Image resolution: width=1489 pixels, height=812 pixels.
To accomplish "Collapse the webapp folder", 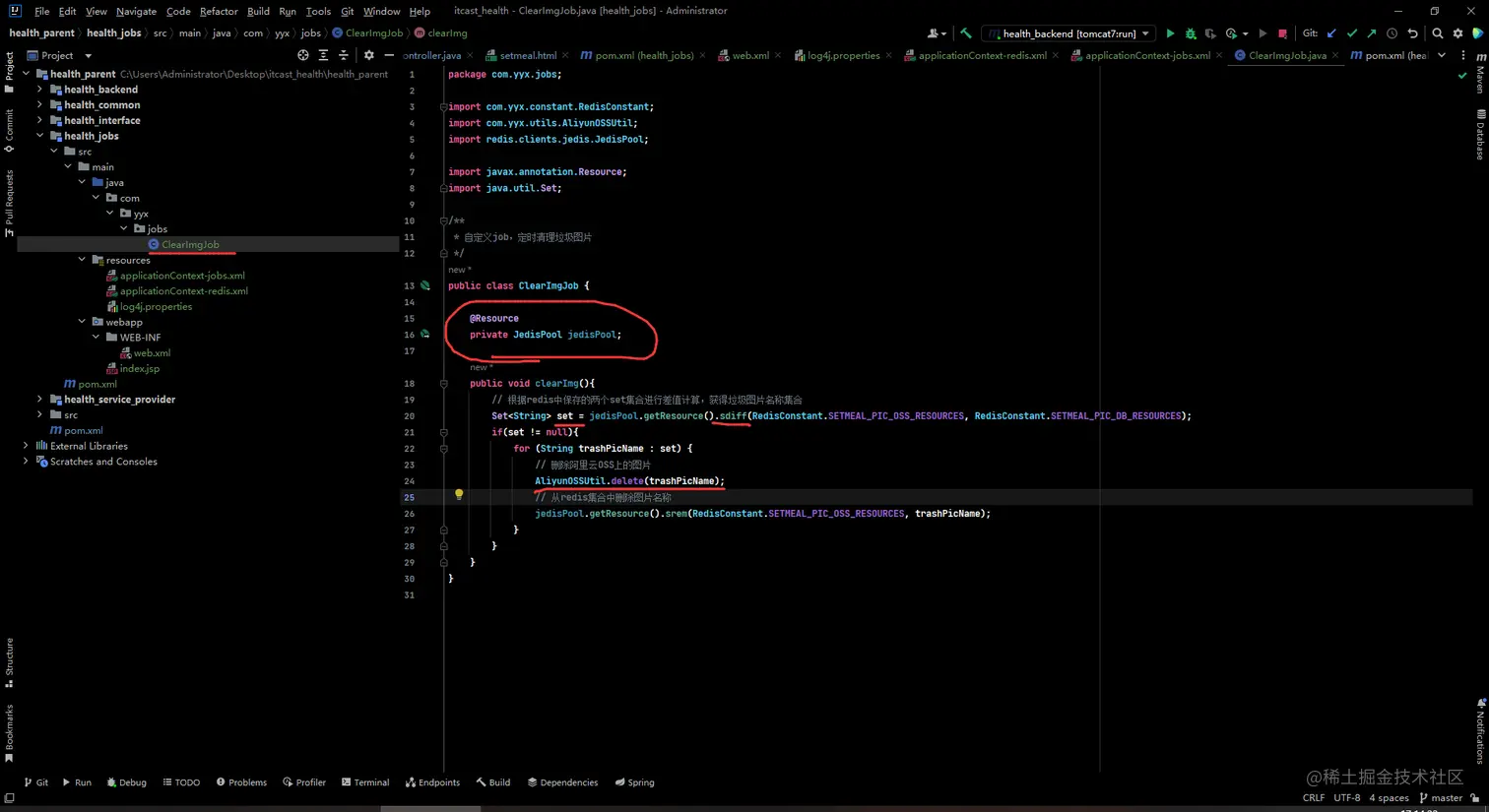I will click(82, 322).
